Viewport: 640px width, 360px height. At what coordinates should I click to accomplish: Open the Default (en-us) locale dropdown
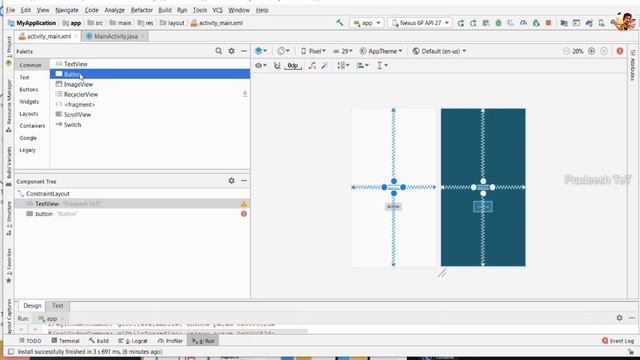pyautogui.click(x=439, y=51)
